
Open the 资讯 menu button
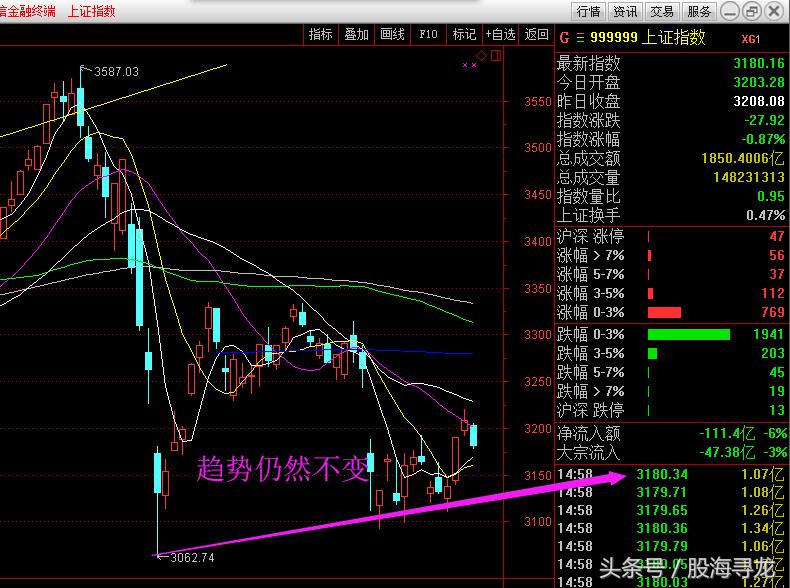click(x=625, y=11)
